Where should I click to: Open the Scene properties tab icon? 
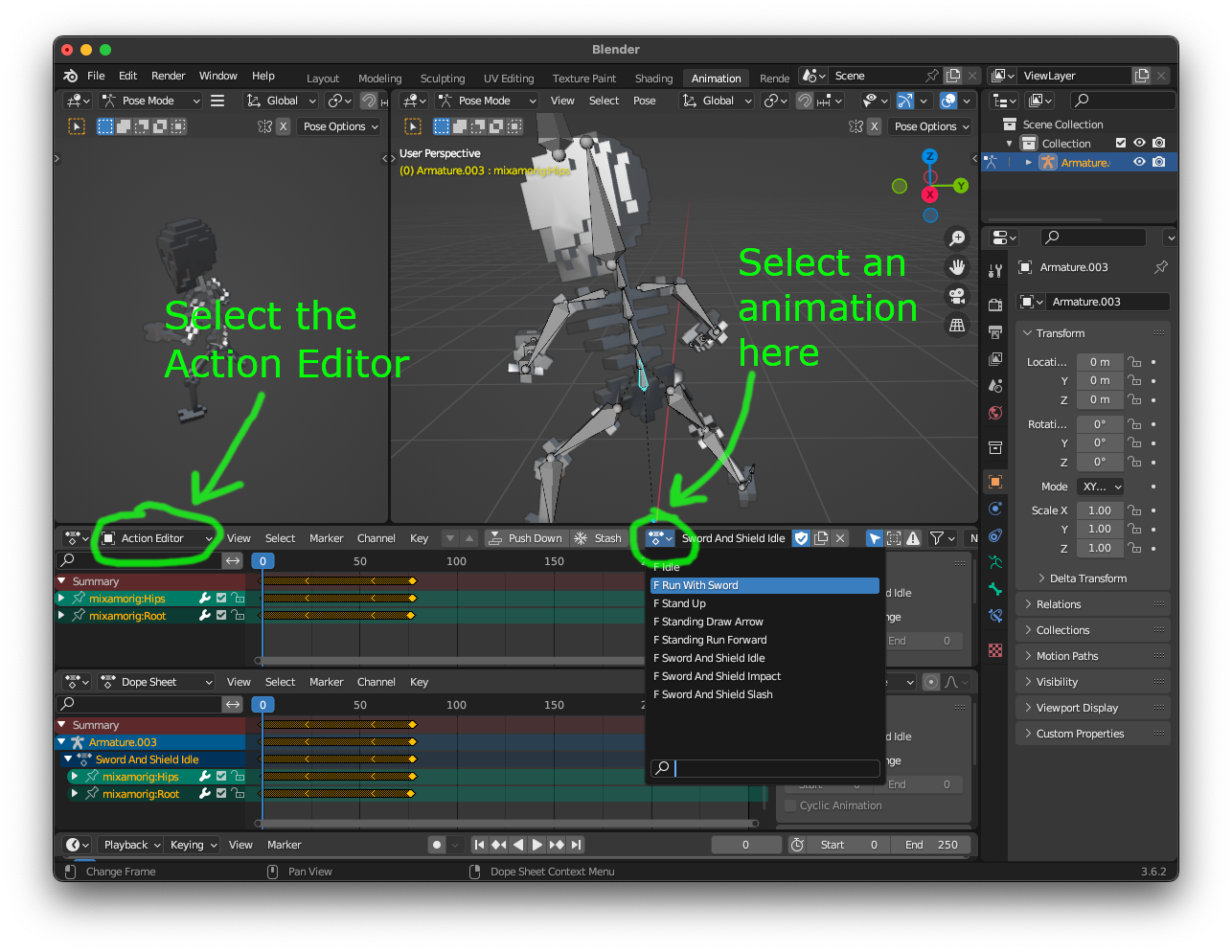click(995, 386)
